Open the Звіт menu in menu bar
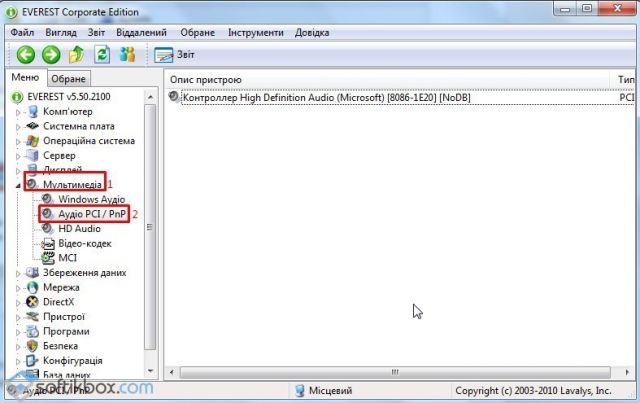Screen dimensions: 640x403 click(x=96, y=32)
